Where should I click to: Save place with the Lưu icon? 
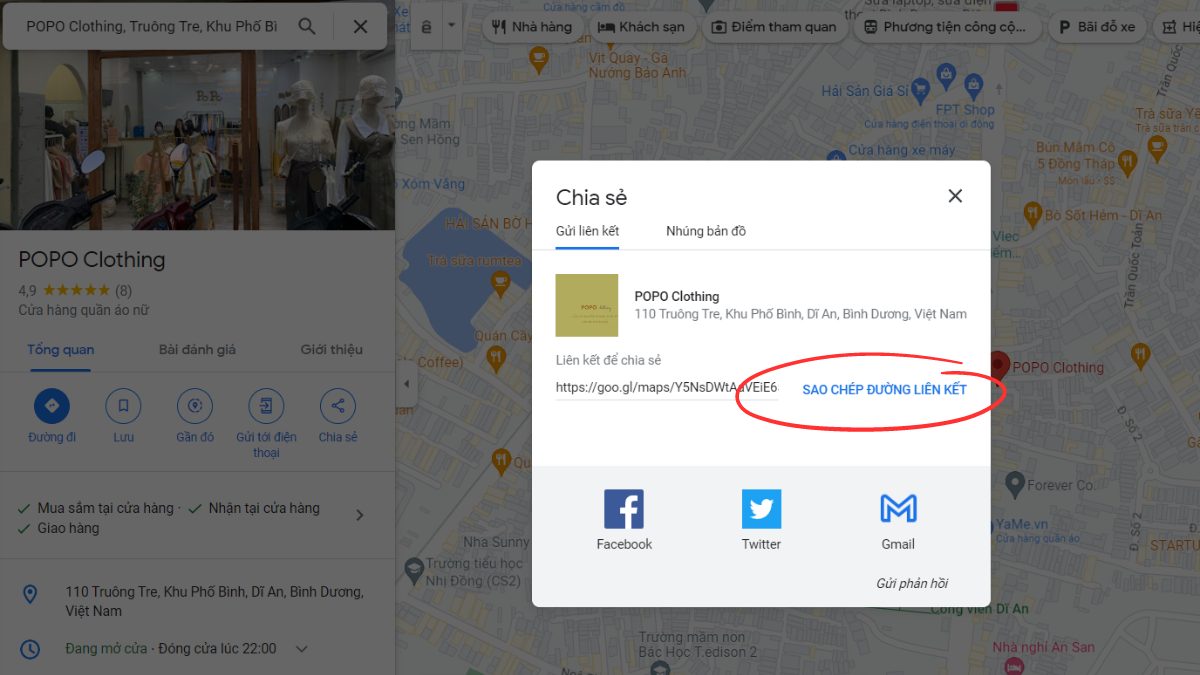(123, 406)
